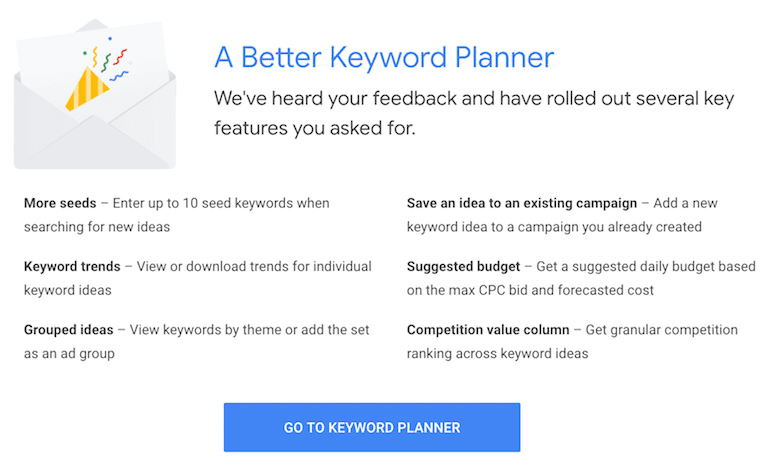Click the GO TO KEYWORD PLANNER button

pyautogui.click(x=372, y=427)
